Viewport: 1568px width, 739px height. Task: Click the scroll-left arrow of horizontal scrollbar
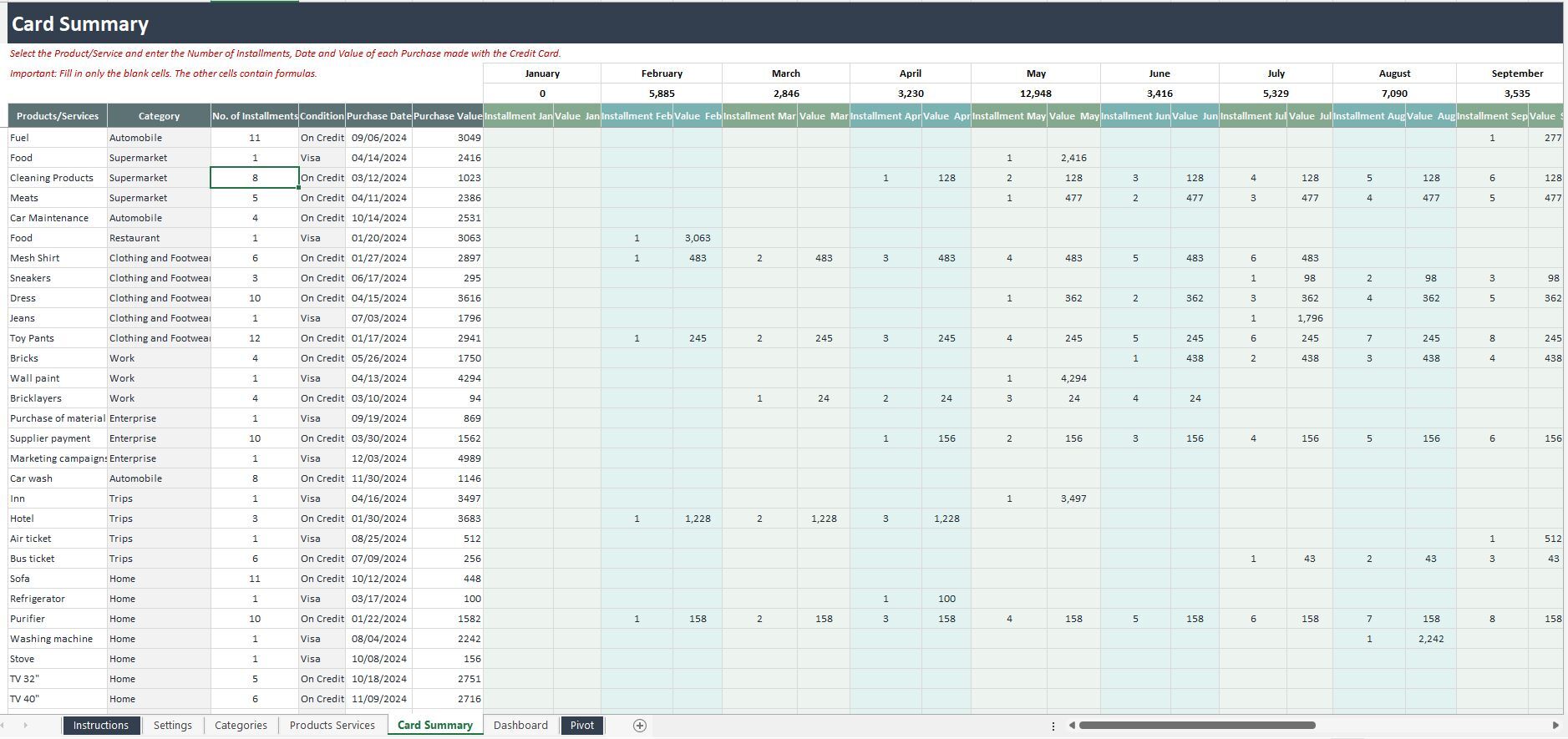point(1072,726)
